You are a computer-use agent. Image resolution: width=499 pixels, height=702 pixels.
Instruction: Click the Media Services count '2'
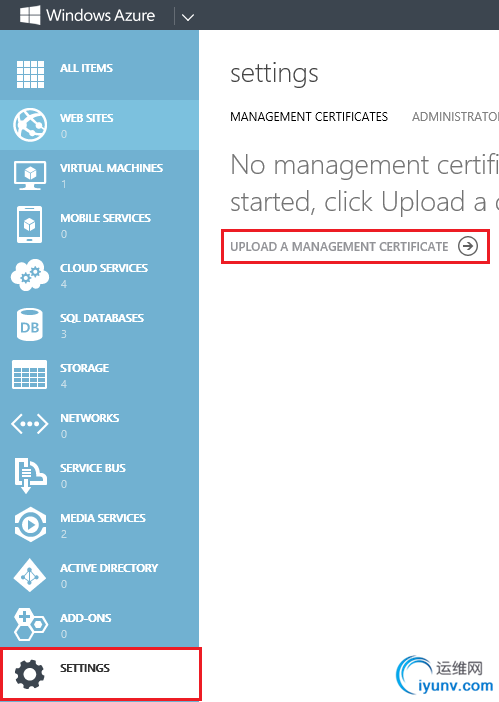click(x=64, y=534)
